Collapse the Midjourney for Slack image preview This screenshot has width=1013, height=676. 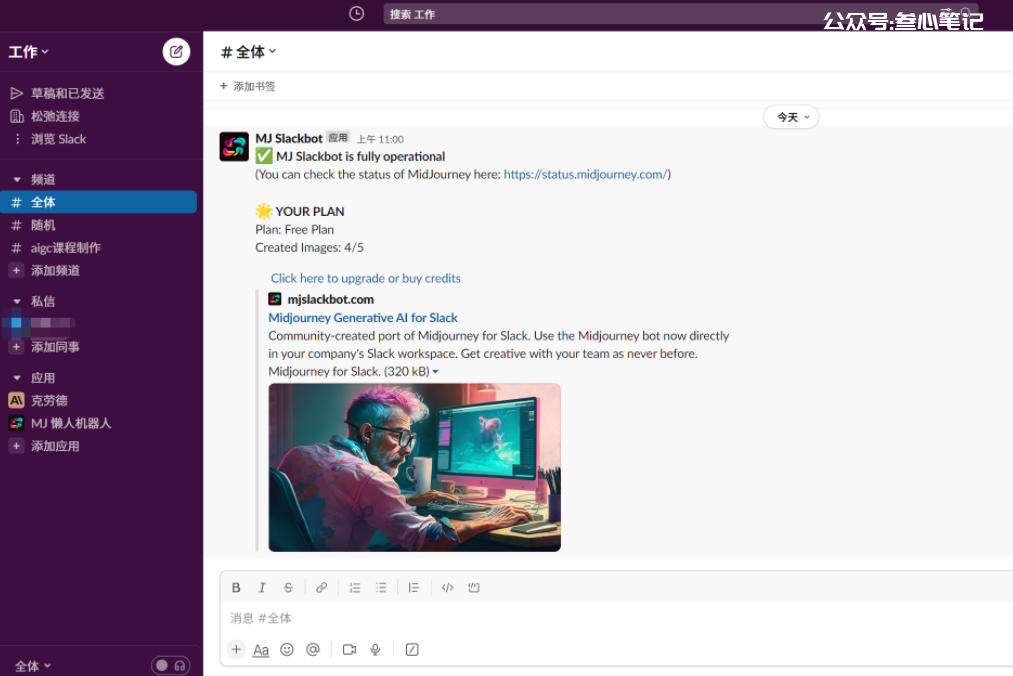(x=435, y=372)
